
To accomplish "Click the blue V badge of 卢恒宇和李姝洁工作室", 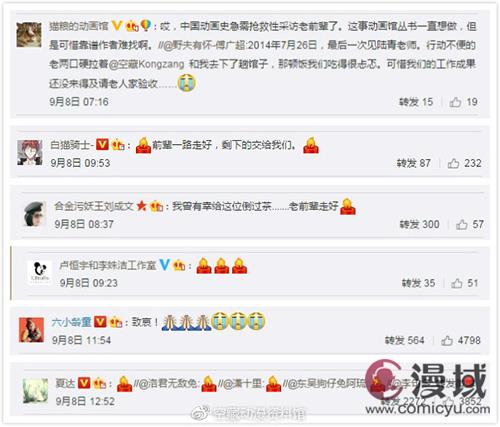I will point(165,265).
